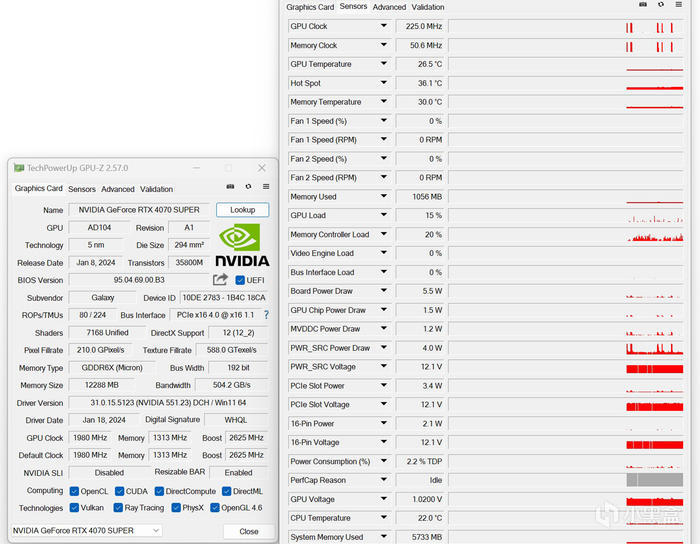This screenshot has width=700, height=544.
Task: Open the CPU Temperature sensor dropdown
Action: pyautogui.click(x=383, y=518)
